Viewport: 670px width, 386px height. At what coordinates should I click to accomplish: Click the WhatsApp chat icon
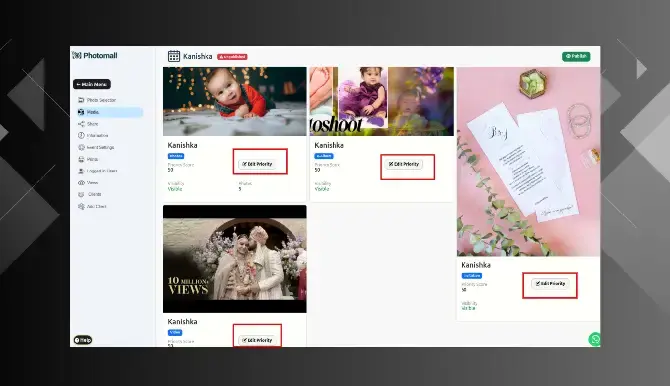coord(594,339)
